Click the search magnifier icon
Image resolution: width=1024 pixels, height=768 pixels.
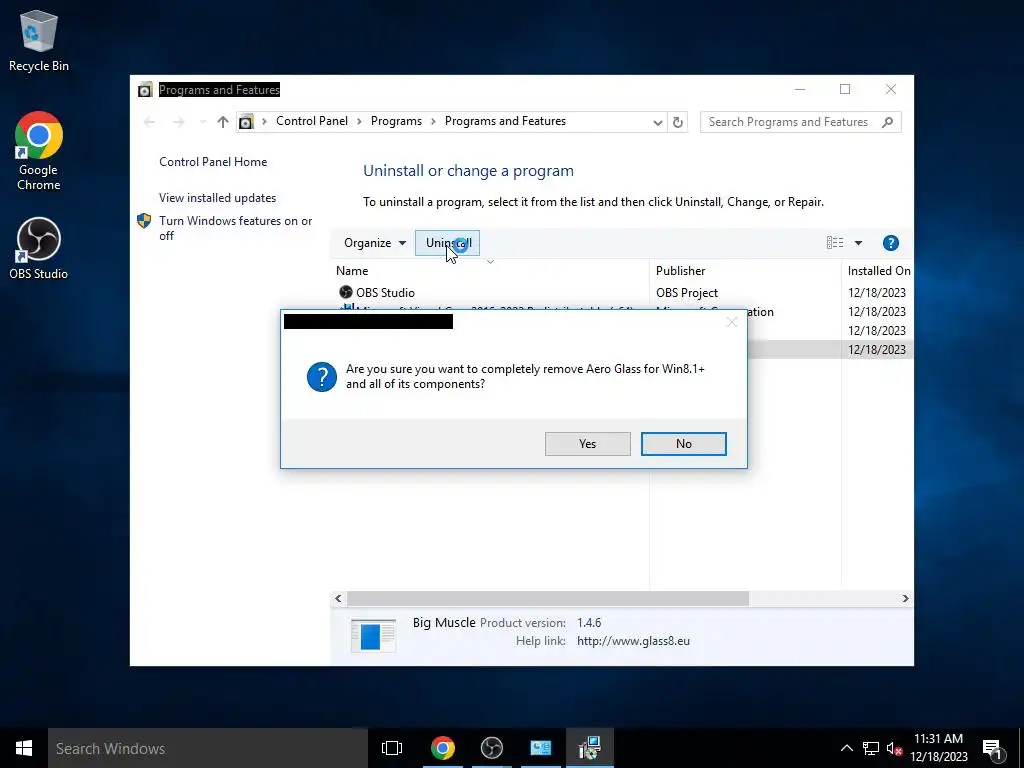pos(887,122)
